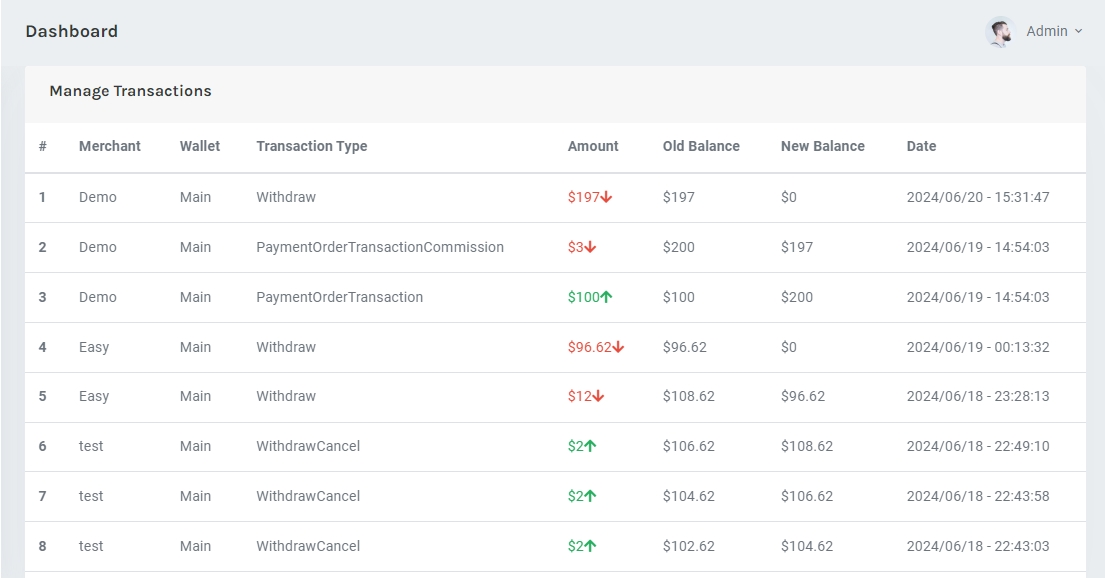Open the Admin user menu
The height and width of the screenshot is (578, 1105).
pyautogui.click(x=1046, y=32)
